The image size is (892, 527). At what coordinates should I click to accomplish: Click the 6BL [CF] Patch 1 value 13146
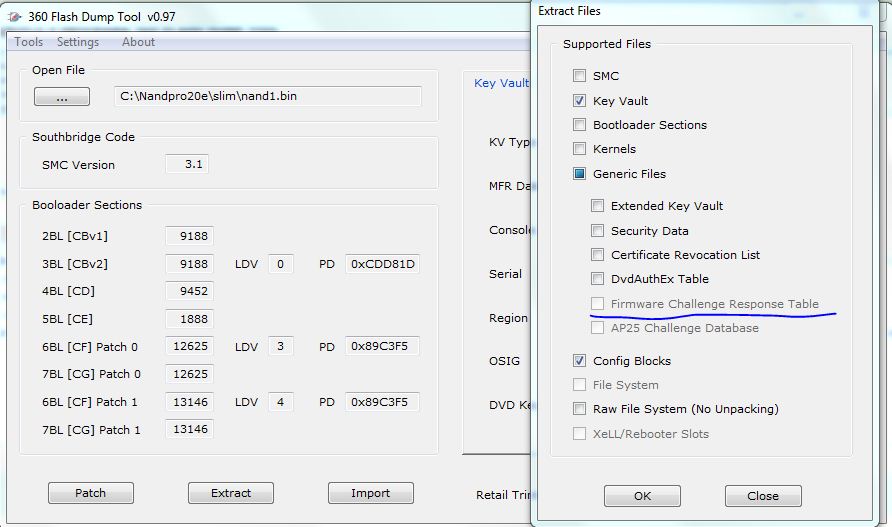tap(189, 402)
